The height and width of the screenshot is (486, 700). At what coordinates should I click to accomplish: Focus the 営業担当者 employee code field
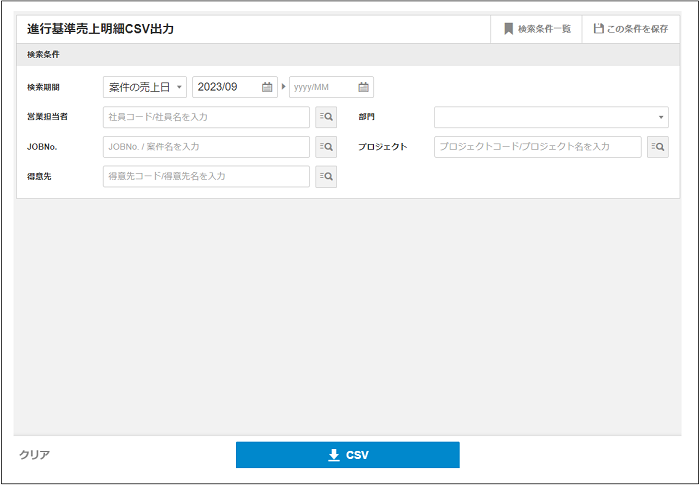pos(206,117)
